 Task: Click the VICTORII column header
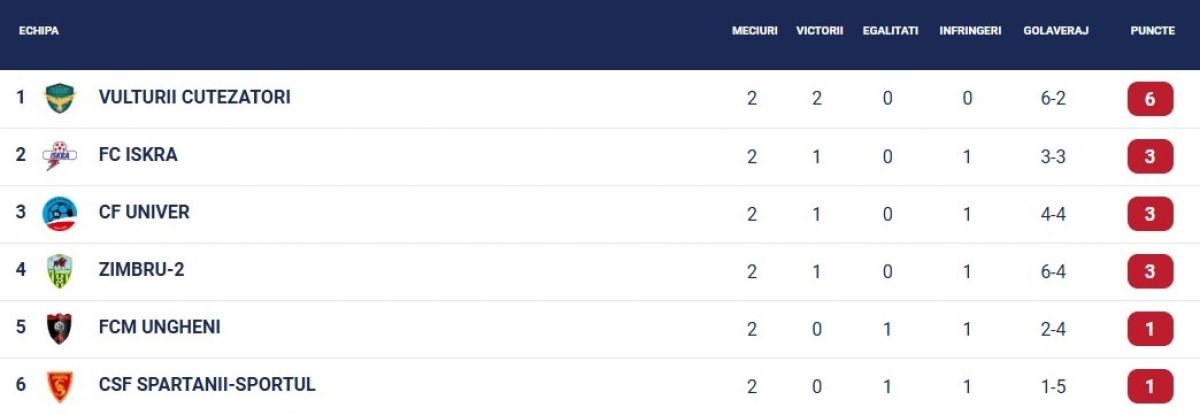point(820,31)
